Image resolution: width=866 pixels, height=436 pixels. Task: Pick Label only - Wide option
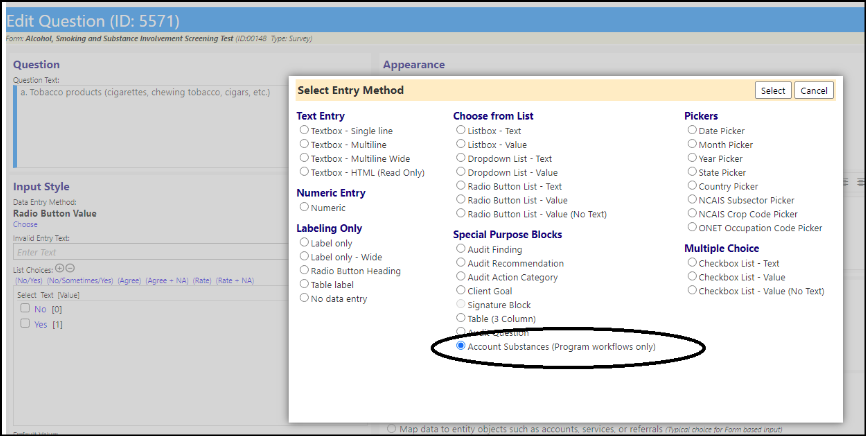click(x=304, y=256)
